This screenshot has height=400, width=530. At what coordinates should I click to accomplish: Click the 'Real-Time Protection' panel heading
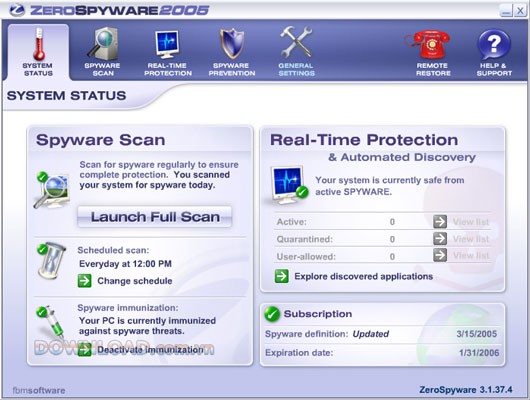pyautogui.click(x=364, y=140)
